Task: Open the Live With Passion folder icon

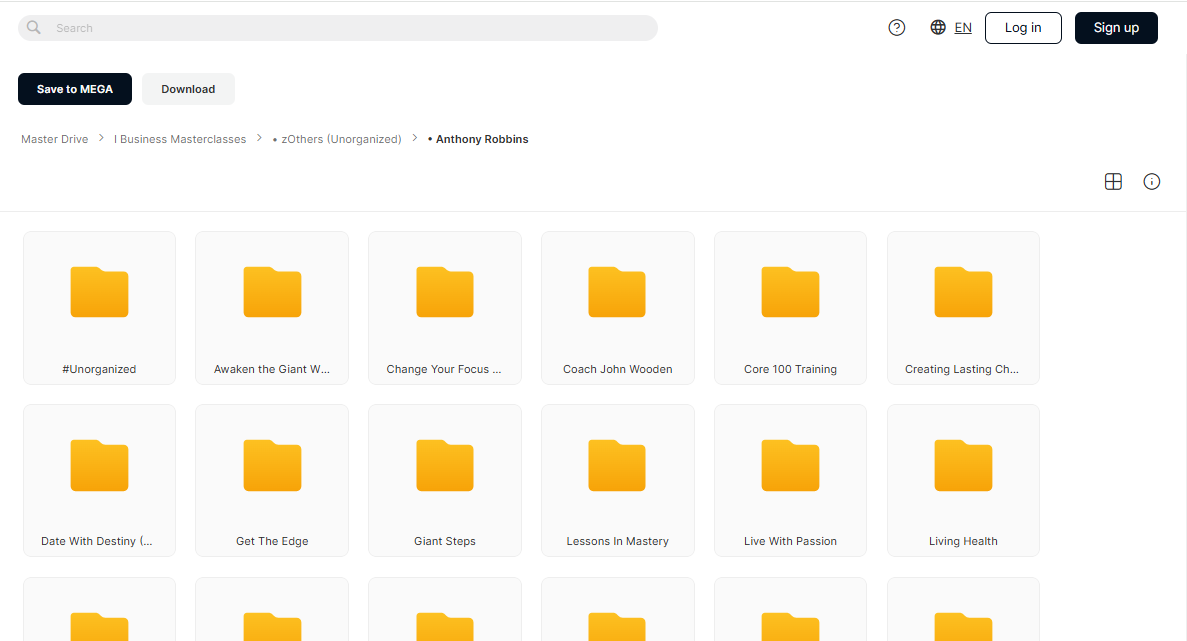Action: click(790, 465)
